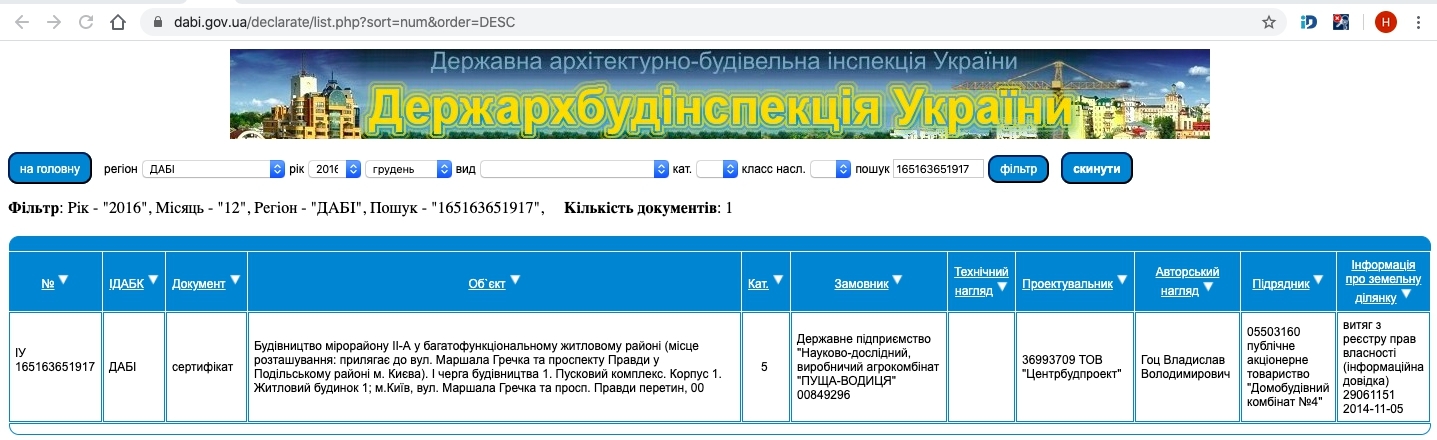Click the sort arrow next to Підрядник
Screen dimensions: 1437x440
coord(1318,281)
